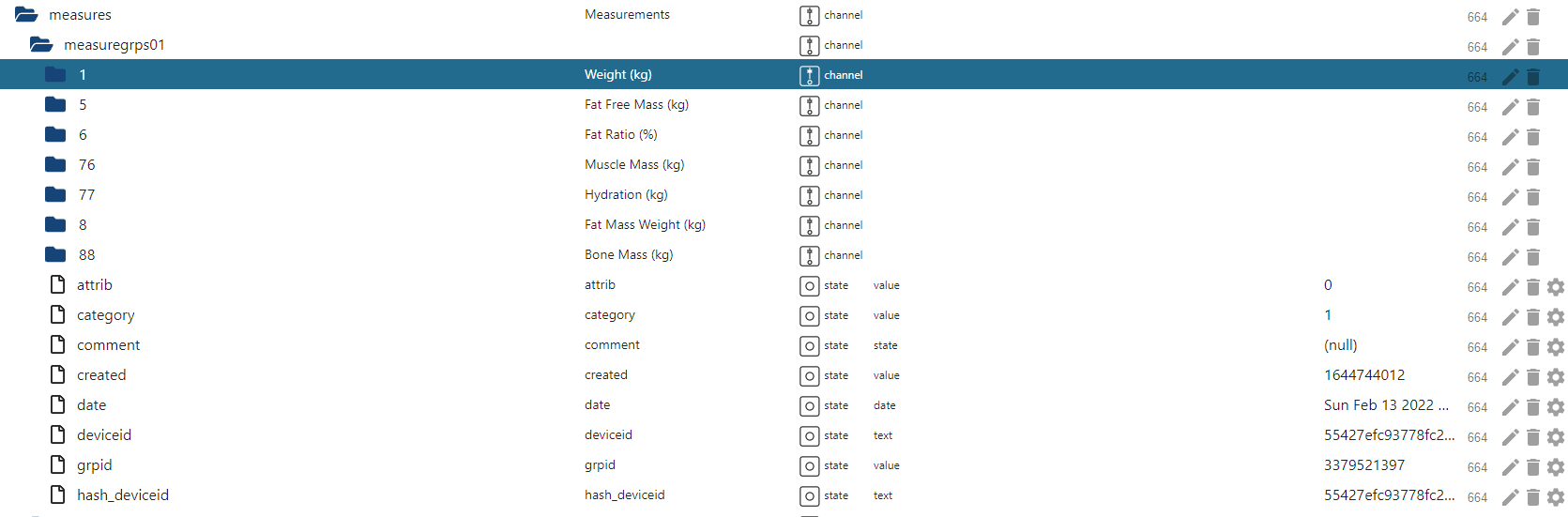Click the channel type icon for Hydration
The width and height of the screenshot is (1568, 517).
point(809,195)
